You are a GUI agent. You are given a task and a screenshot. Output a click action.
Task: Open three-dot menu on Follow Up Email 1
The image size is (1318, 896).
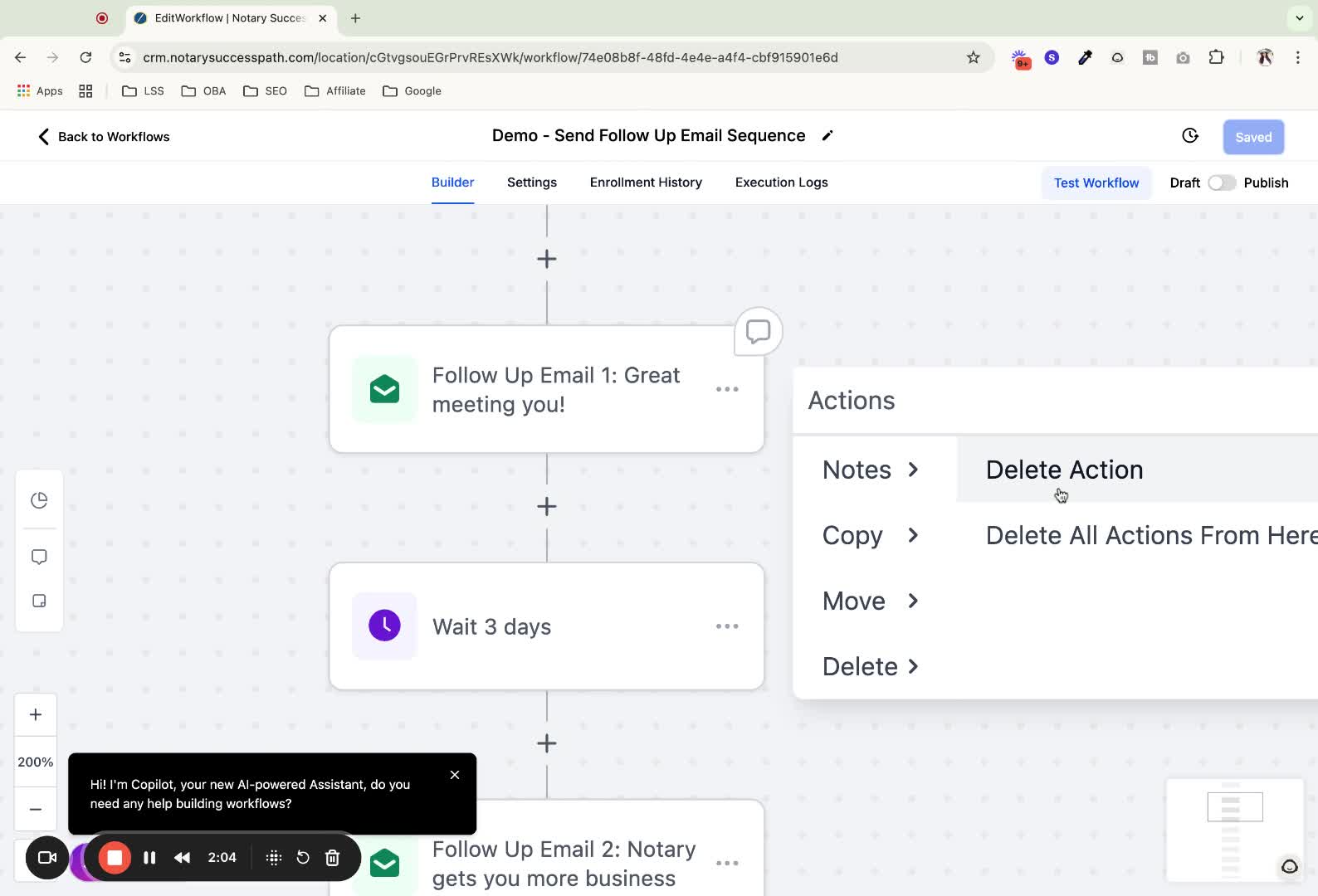(x=727, y=389)
